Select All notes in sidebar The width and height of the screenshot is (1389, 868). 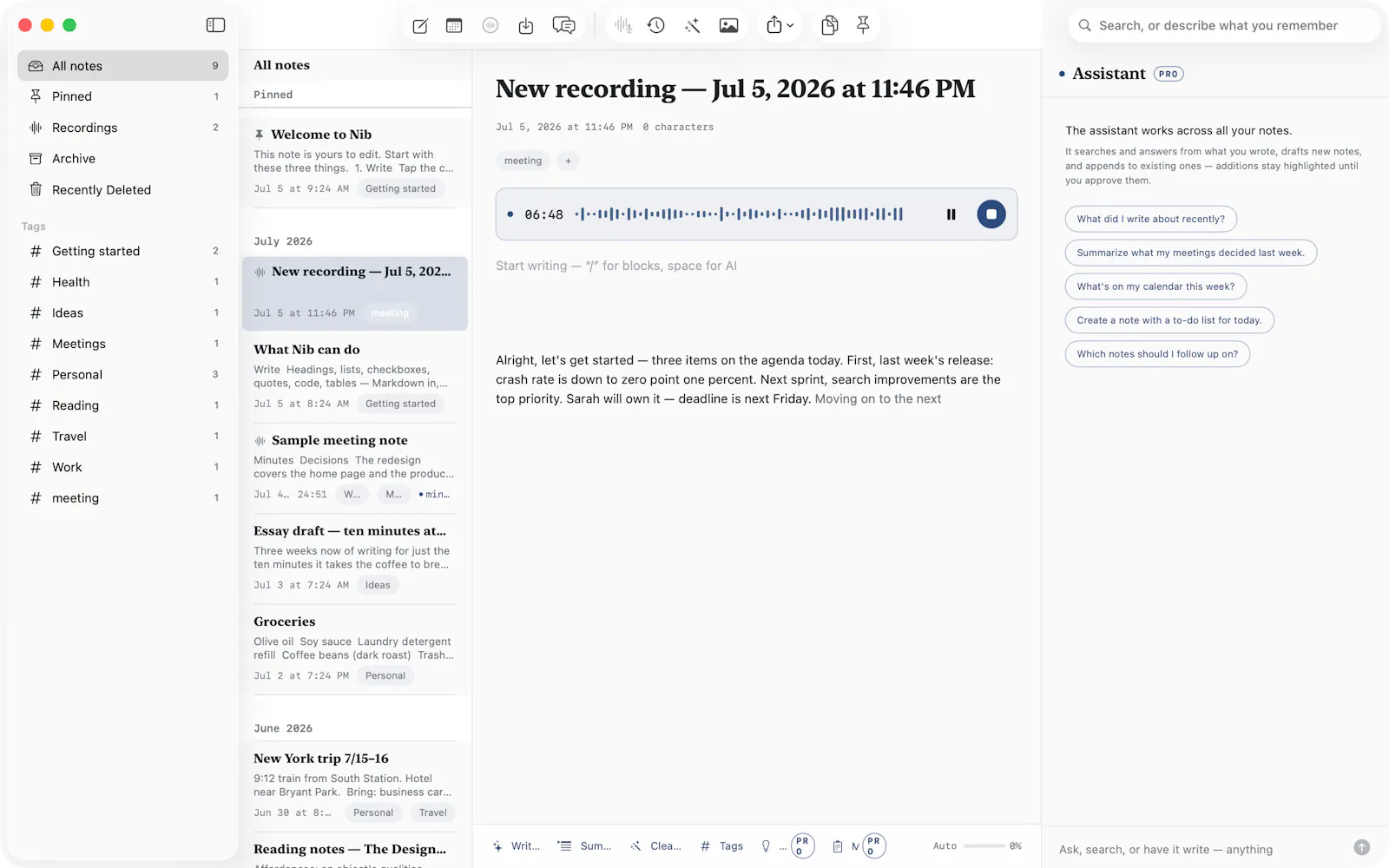coord(122,66)
